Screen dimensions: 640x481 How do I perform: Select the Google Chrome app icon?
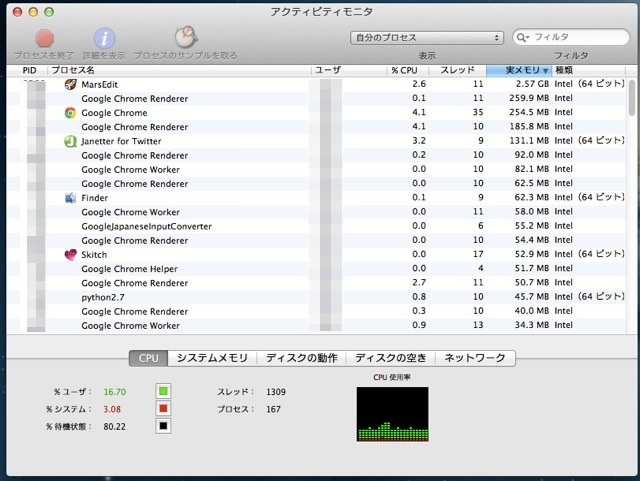[70, 113]
